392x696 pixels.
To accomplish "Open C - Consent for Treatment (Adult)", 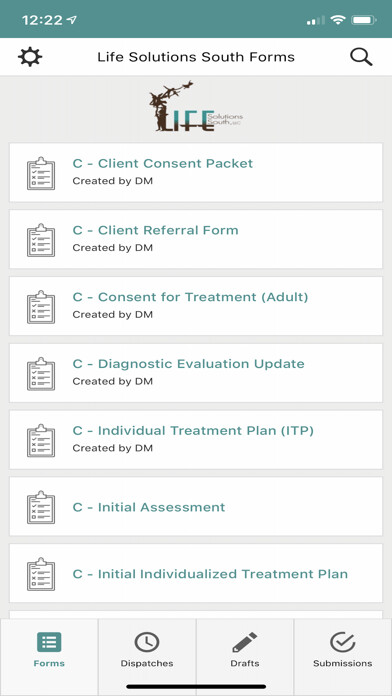I will coord(196,306).
